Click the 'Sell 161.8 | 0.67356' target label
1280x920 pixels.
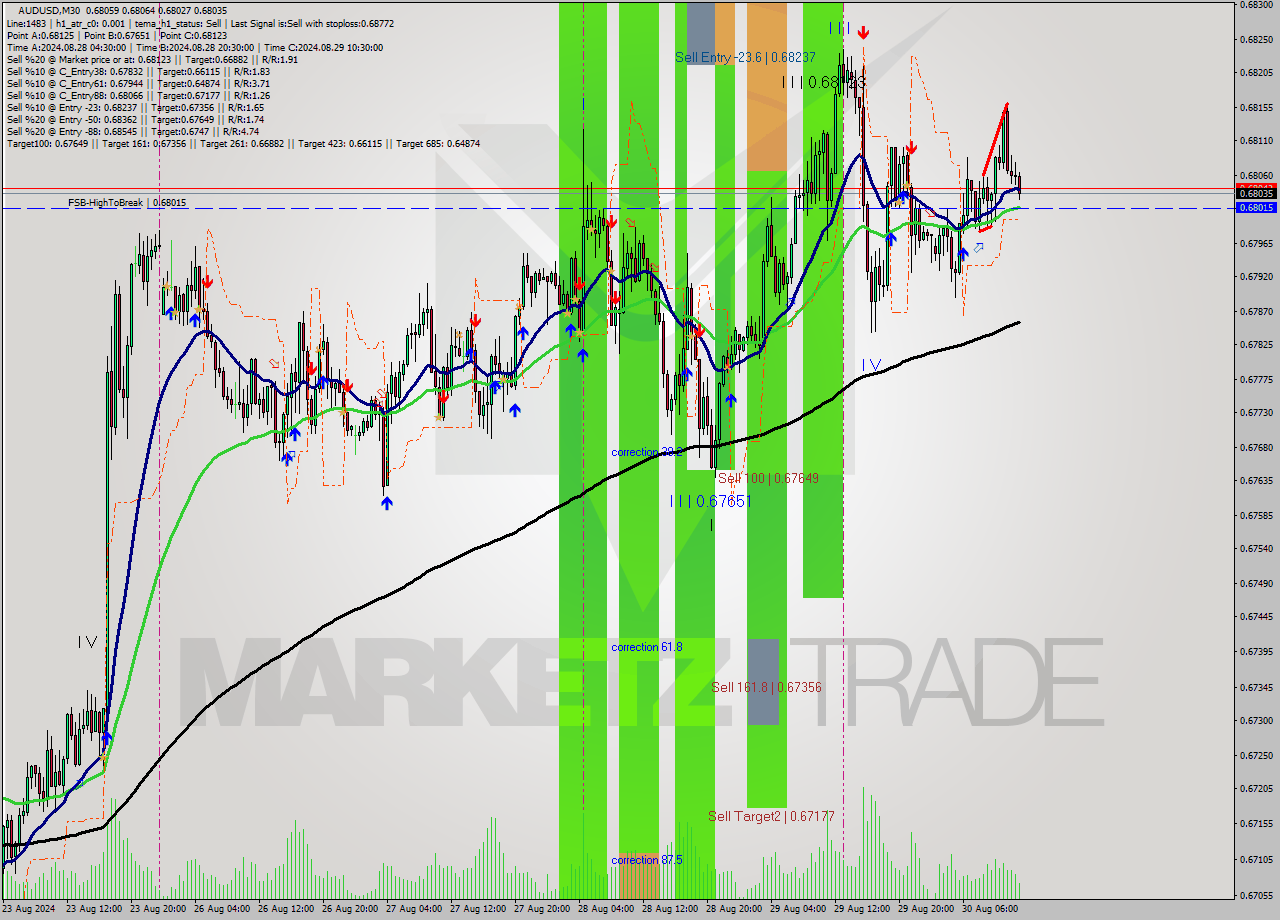click(767, 687)
